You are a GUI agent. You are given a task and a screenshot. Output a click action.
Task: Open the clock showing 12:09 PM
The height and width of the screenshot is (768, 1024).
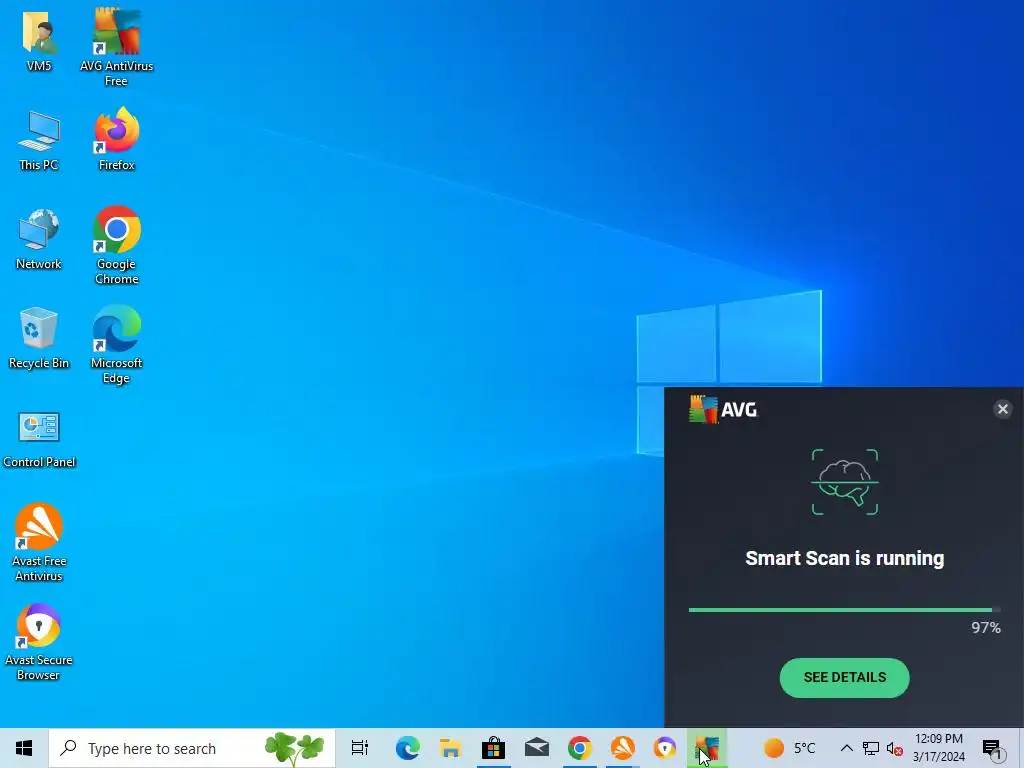(938, 748)
